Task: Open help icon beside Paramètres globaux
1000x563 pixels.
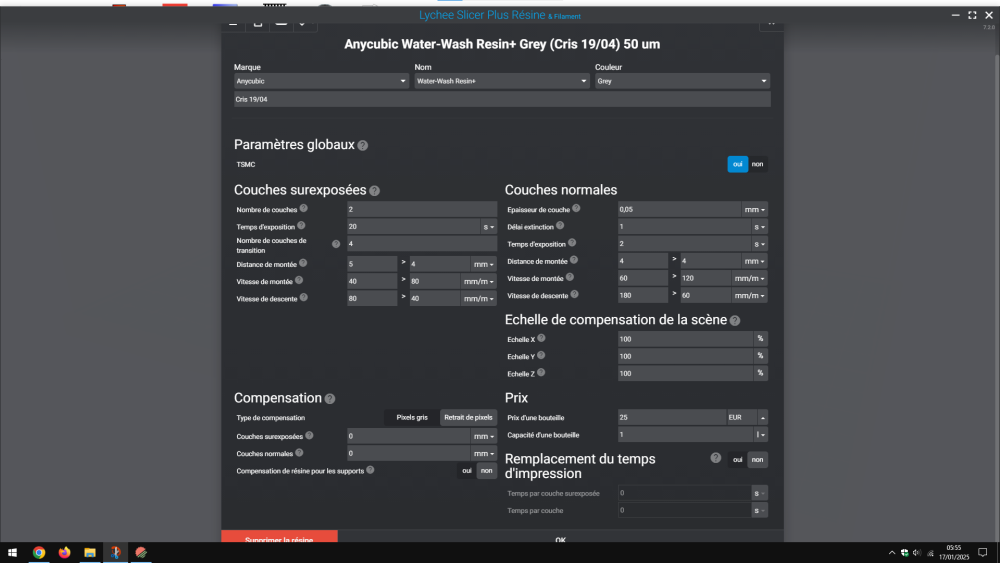Action: (x=363, y=145)
